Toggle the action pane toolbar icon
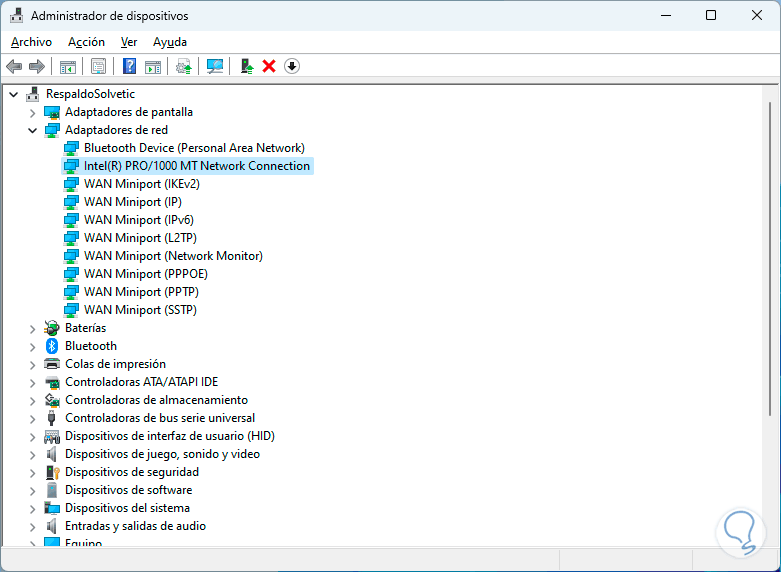 pos(153,66)
